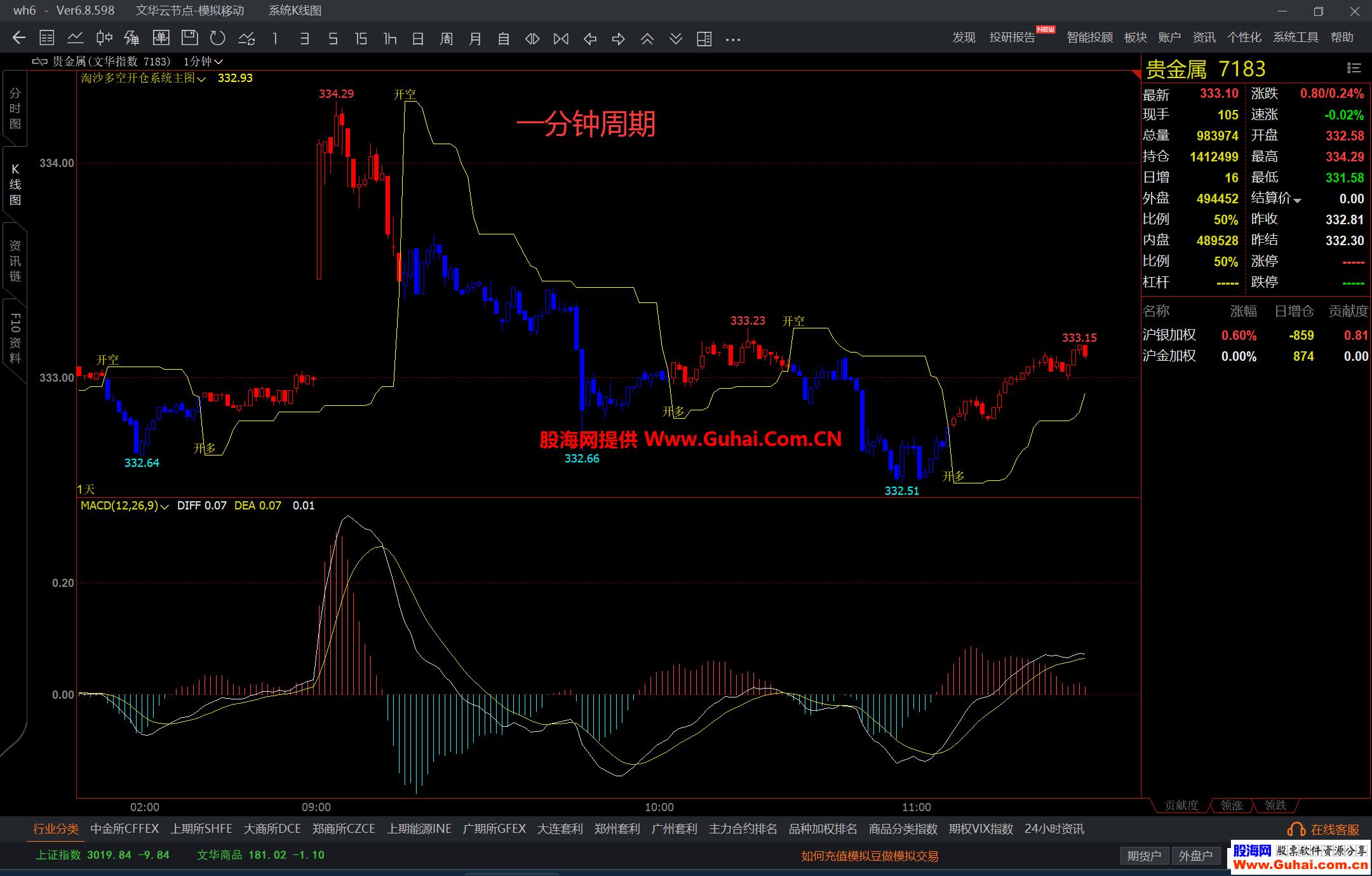
Task: Select the 15-minute period icon
Action: tap(361, 39)
